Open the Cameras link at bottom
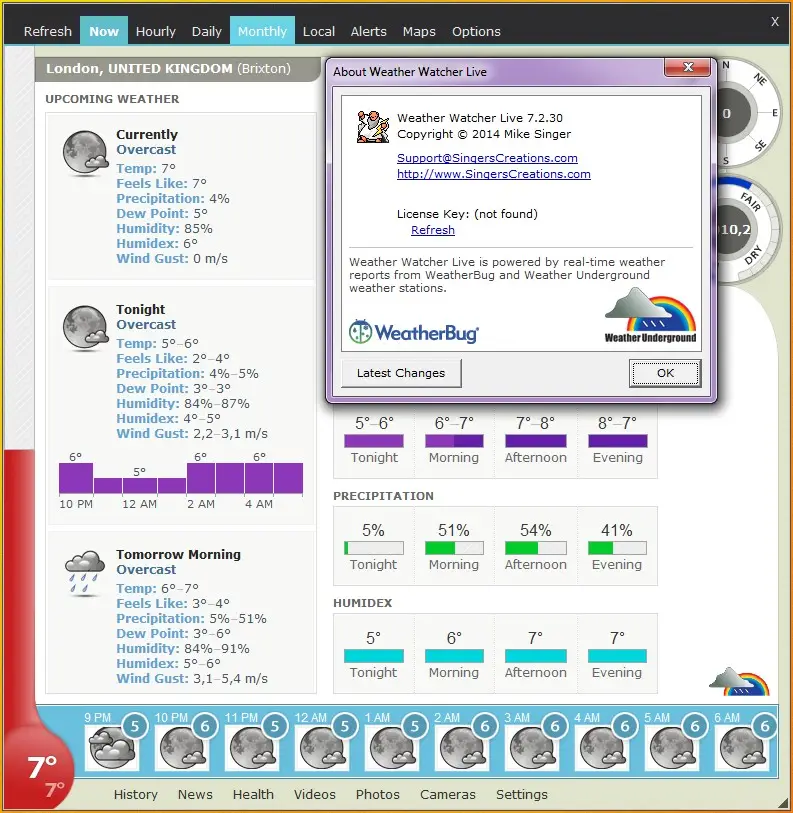793x813 pixels. click(x=448, y=794)
